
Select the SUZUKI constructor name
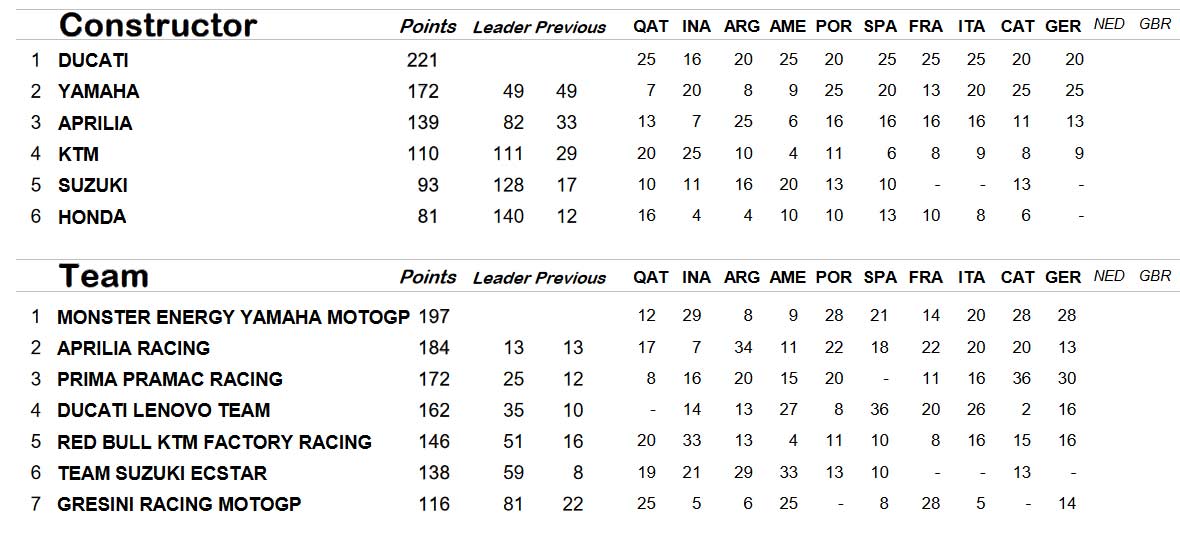coord(93,185)
